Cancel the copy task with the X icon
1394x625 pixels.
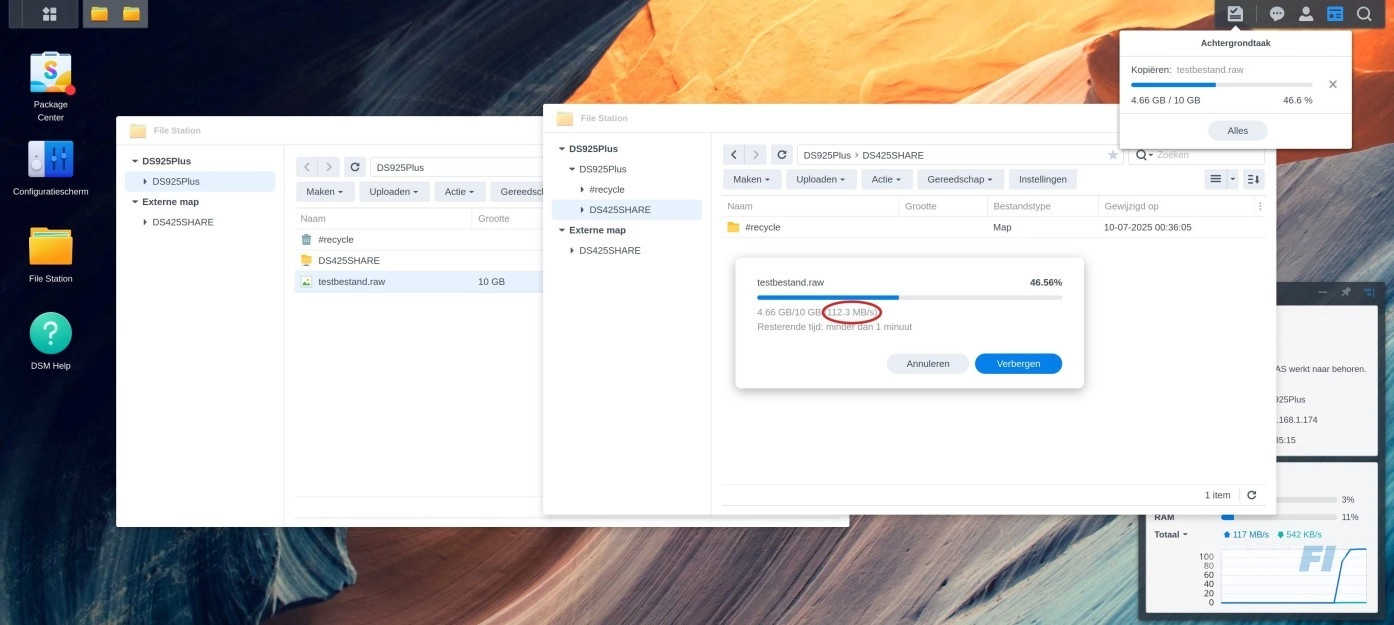1333,85
